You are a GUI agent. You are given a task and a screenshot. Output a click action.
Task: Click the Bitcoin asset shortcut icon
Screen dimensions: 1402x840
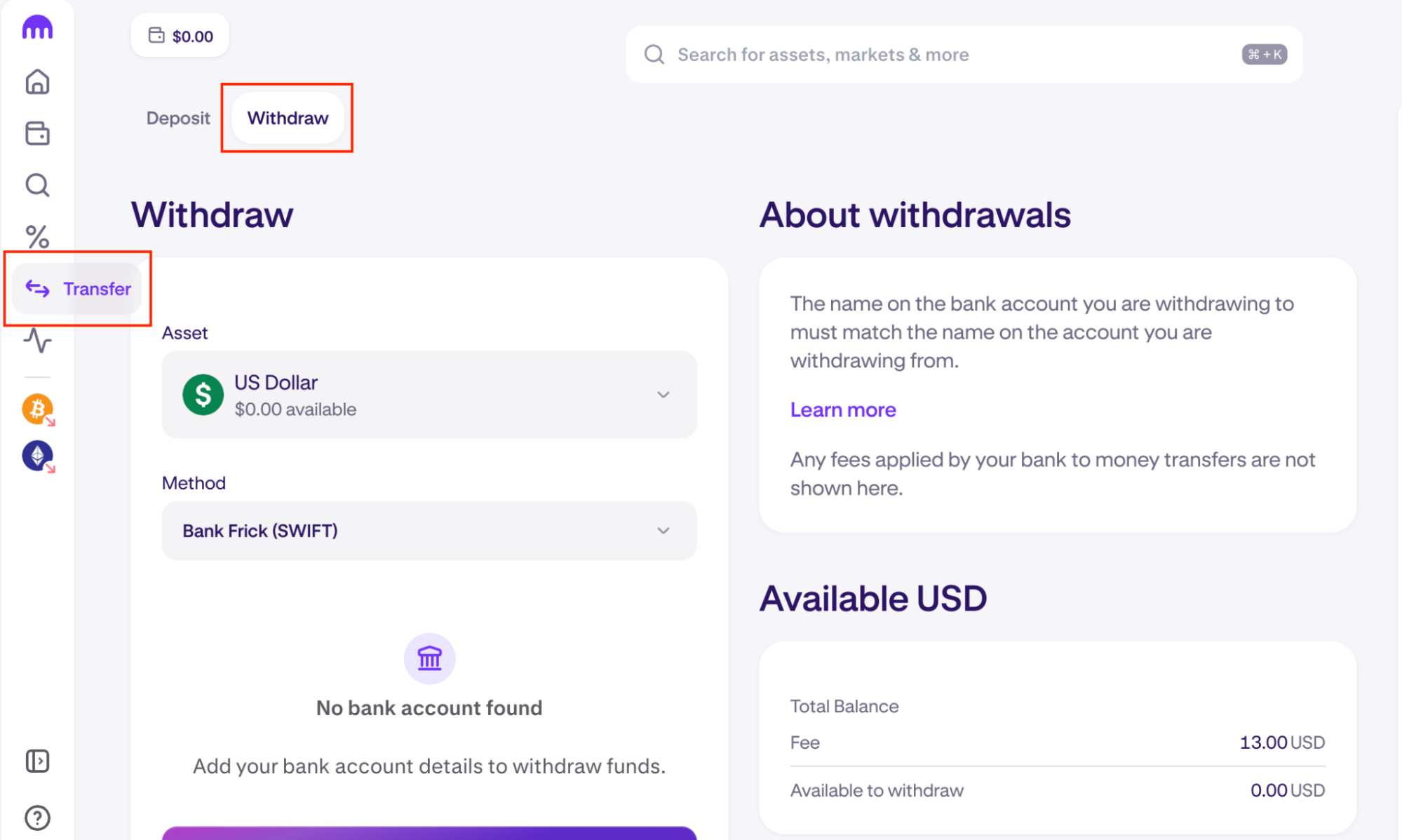pyautogui.click(x=38, y=409)
